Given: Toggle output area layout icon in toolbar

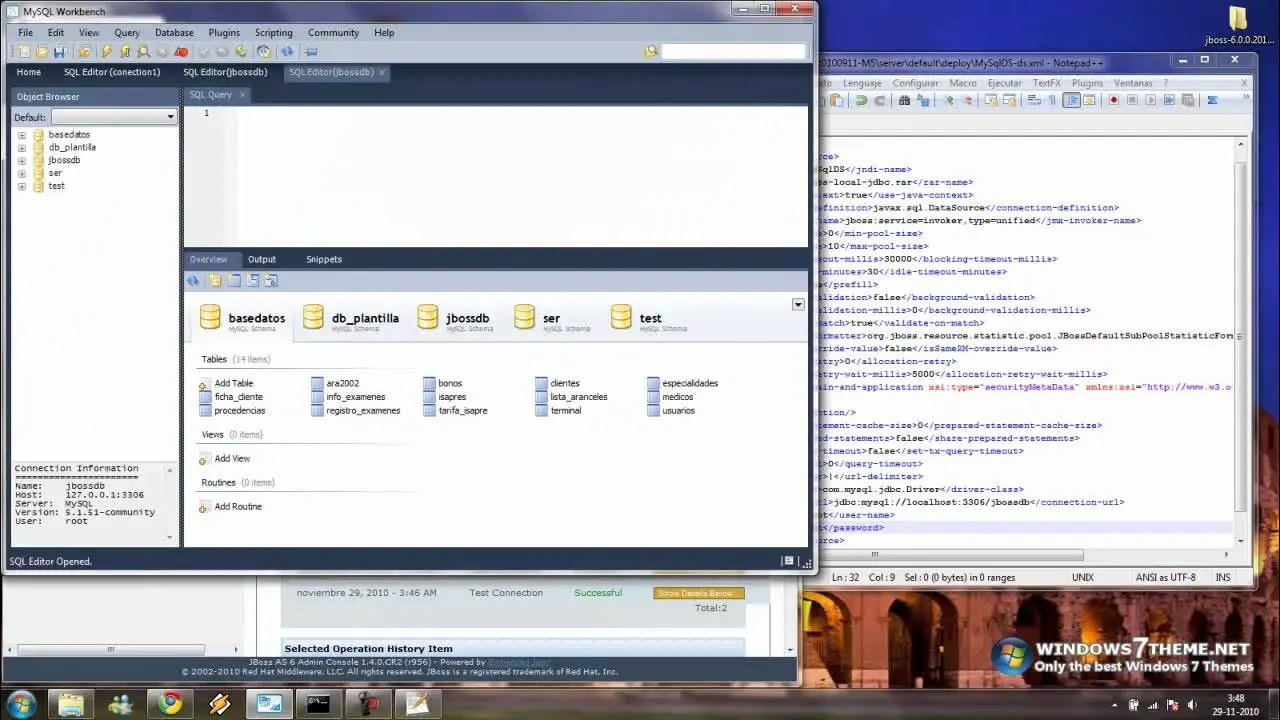Looking at the screenshot, I should tap(310, 51).
